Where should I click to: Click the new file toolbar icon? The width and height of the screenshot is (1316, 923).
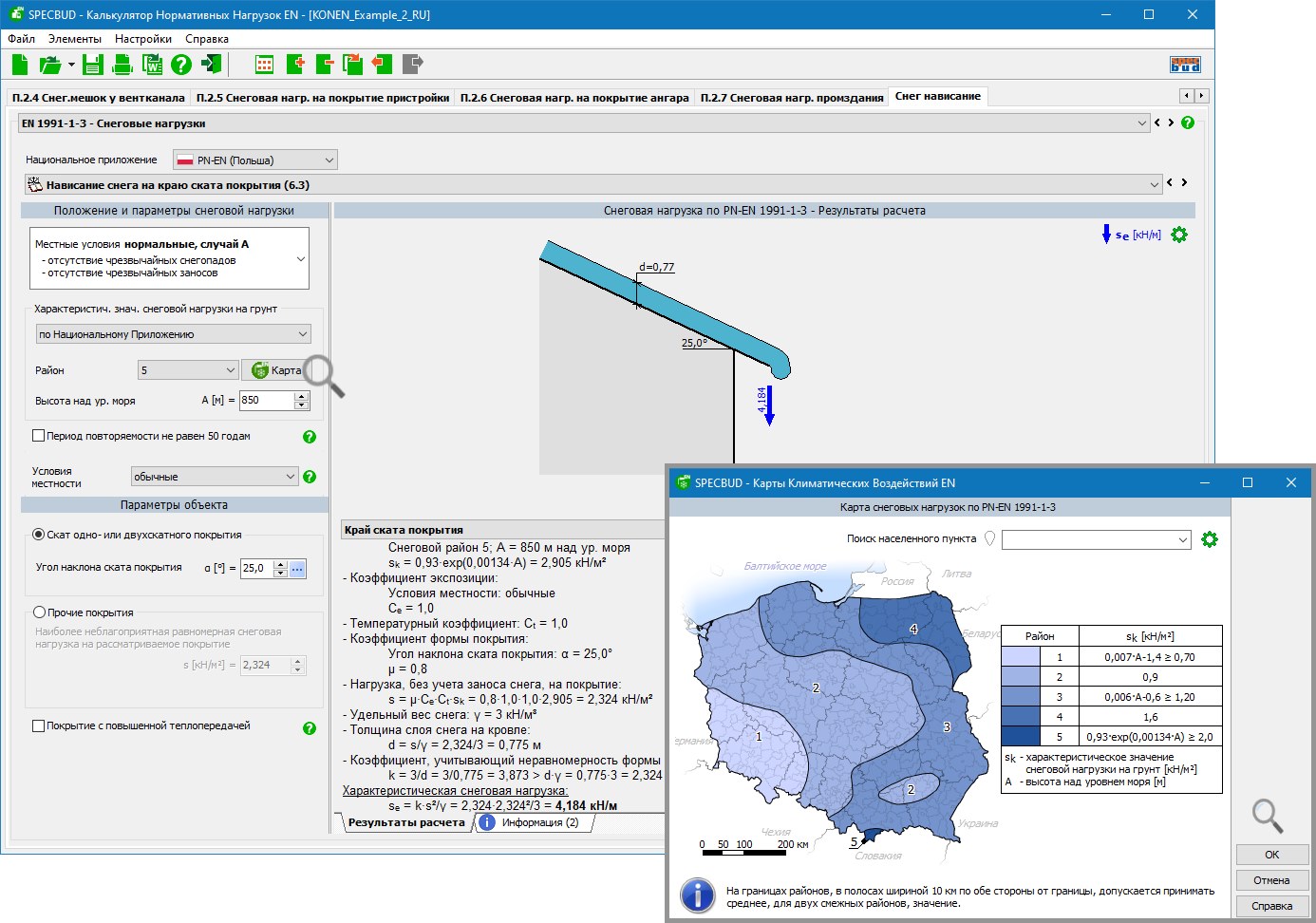click(20, 65)
